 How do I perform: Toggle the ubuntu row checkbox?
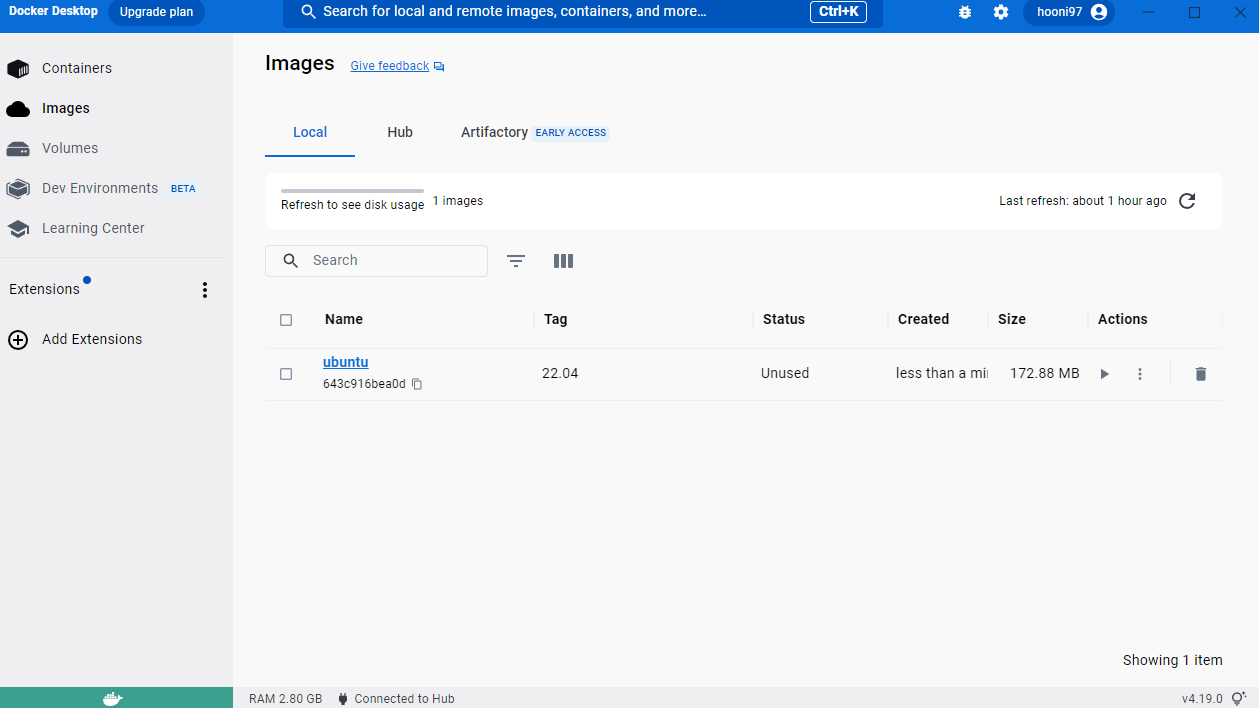[286, 374]
